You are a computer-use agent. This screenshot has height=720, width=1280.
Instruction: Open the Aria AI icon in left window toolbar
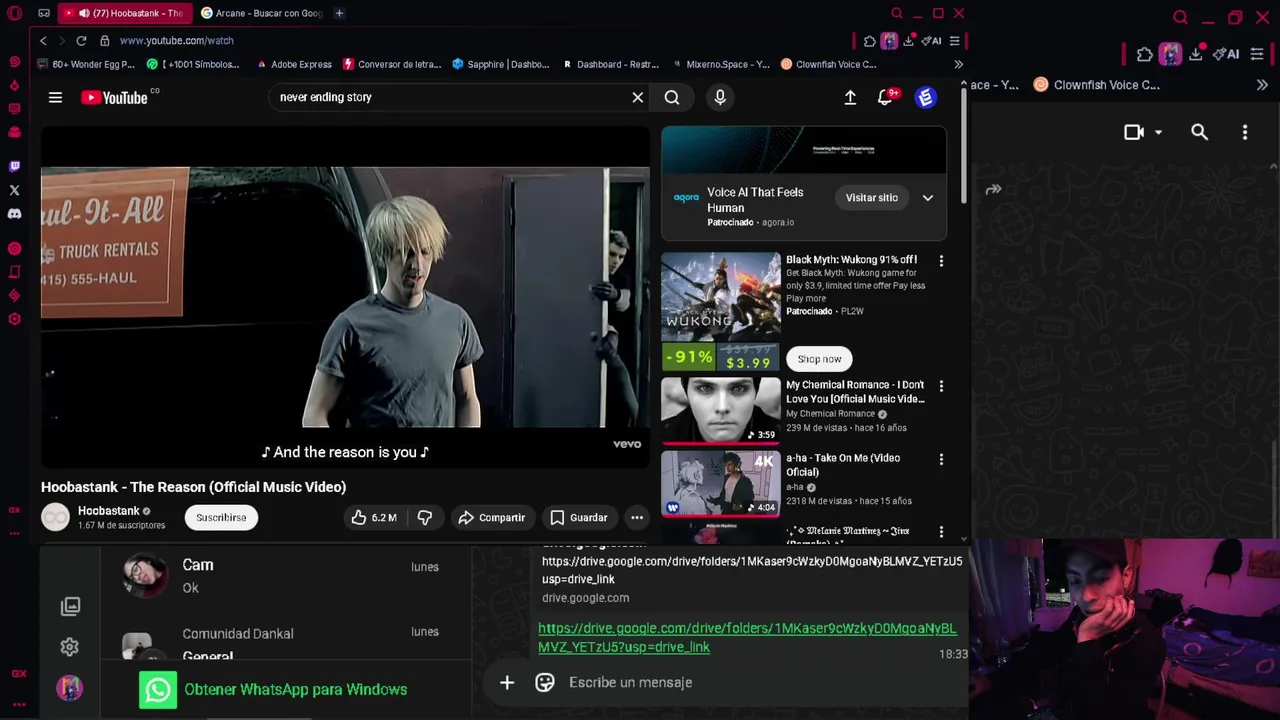(x=931, y=41)
